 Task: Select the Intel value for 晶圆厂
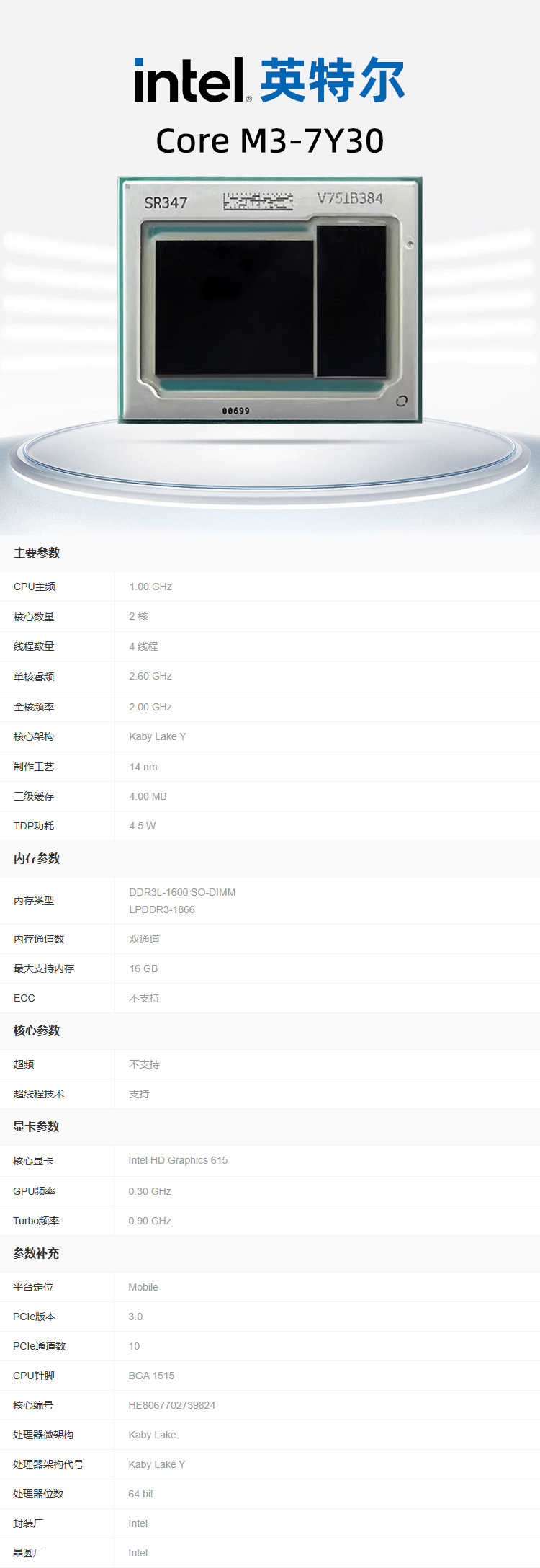click(x=138, y=1553)
